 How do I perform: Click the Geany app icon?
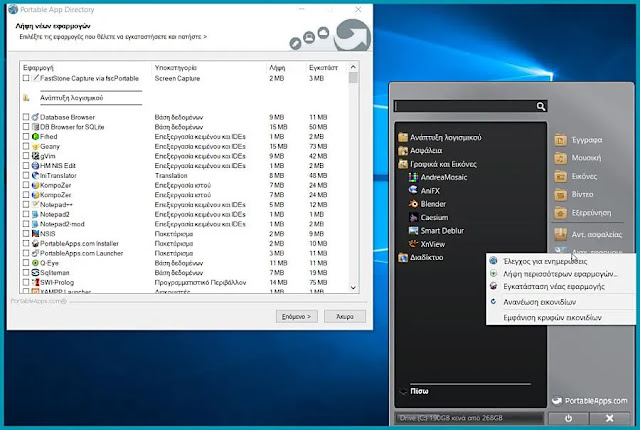click(36, 146)
